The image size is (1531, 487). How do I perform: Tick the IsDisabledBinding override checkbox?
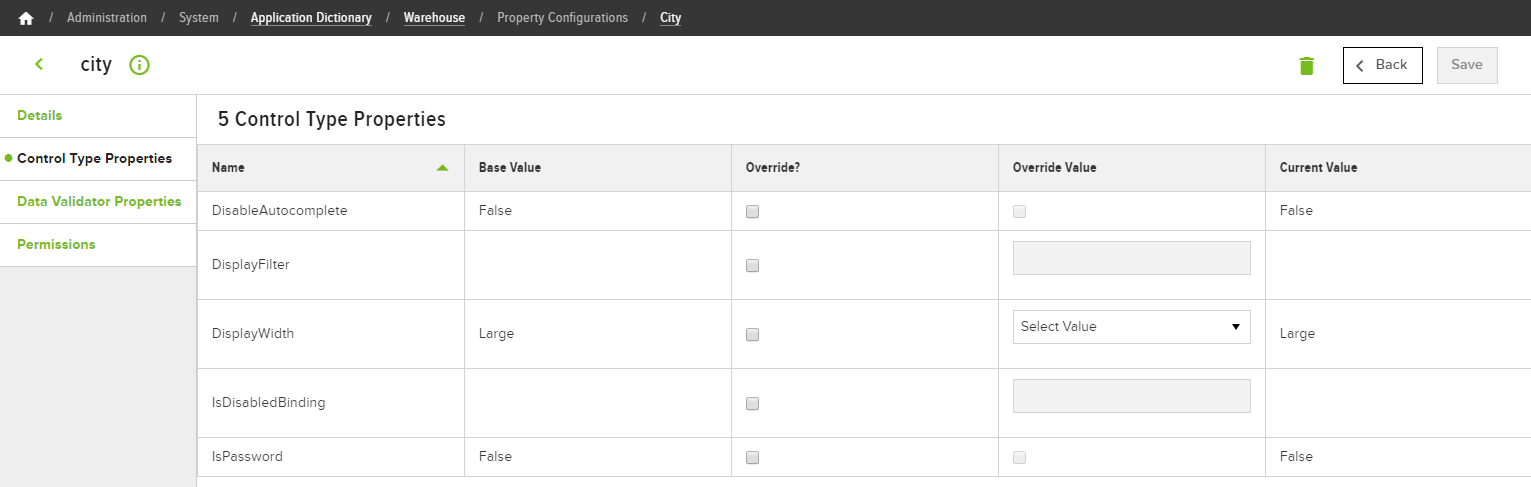click(x=753, y=403)
